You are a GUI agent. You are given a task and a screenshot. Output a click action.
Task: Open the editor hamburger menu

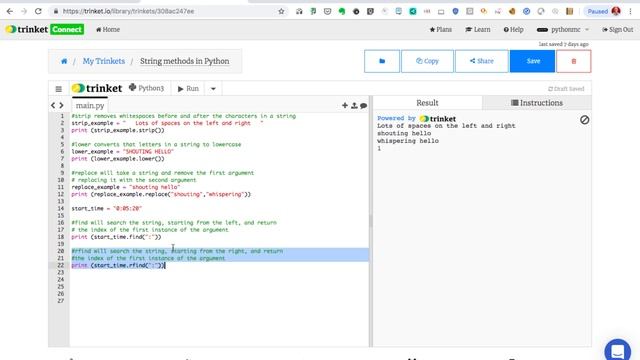pyautogui.click(x=59, y=89)
